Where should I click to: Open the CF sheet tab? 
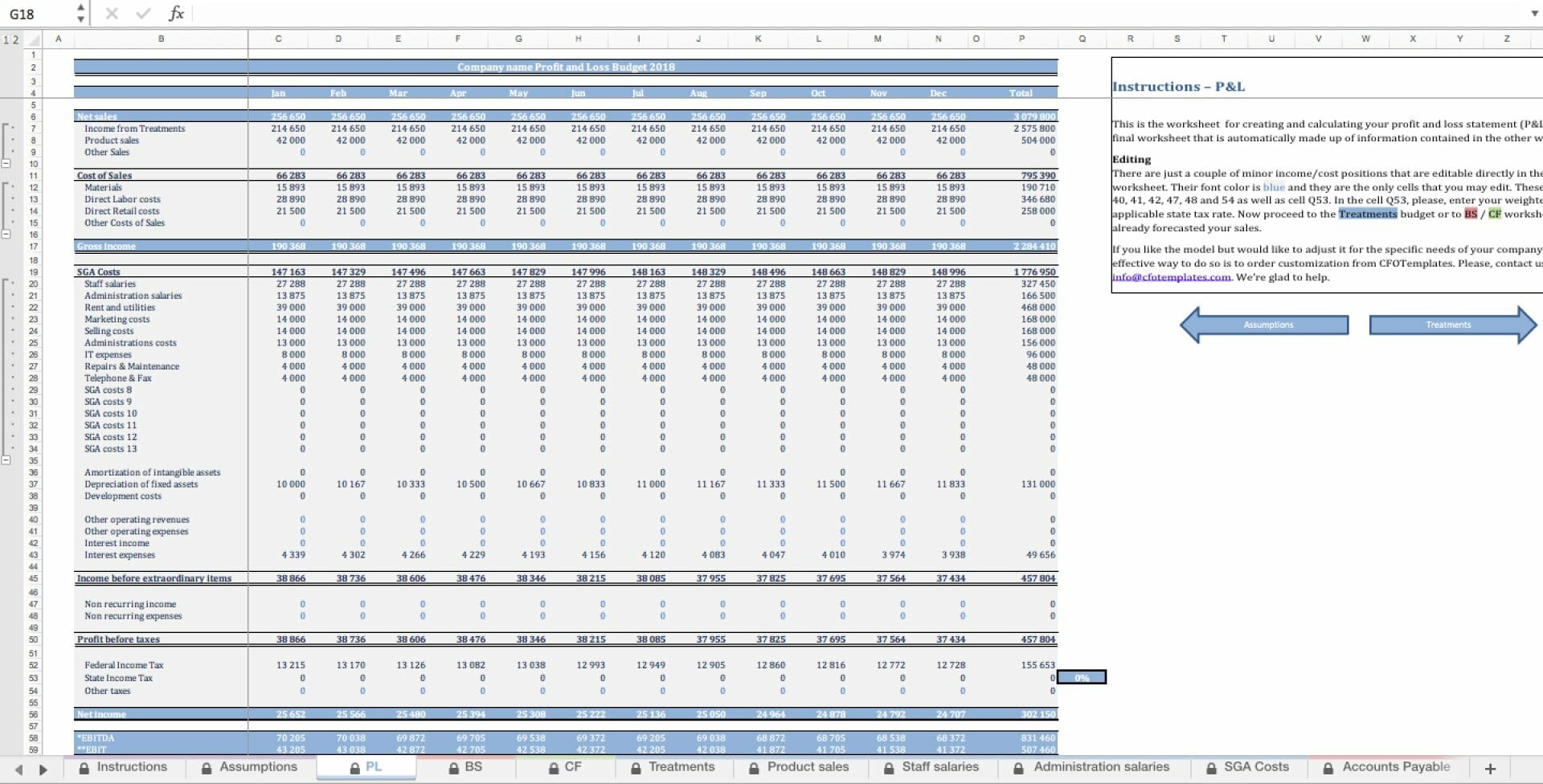(565, 767)
